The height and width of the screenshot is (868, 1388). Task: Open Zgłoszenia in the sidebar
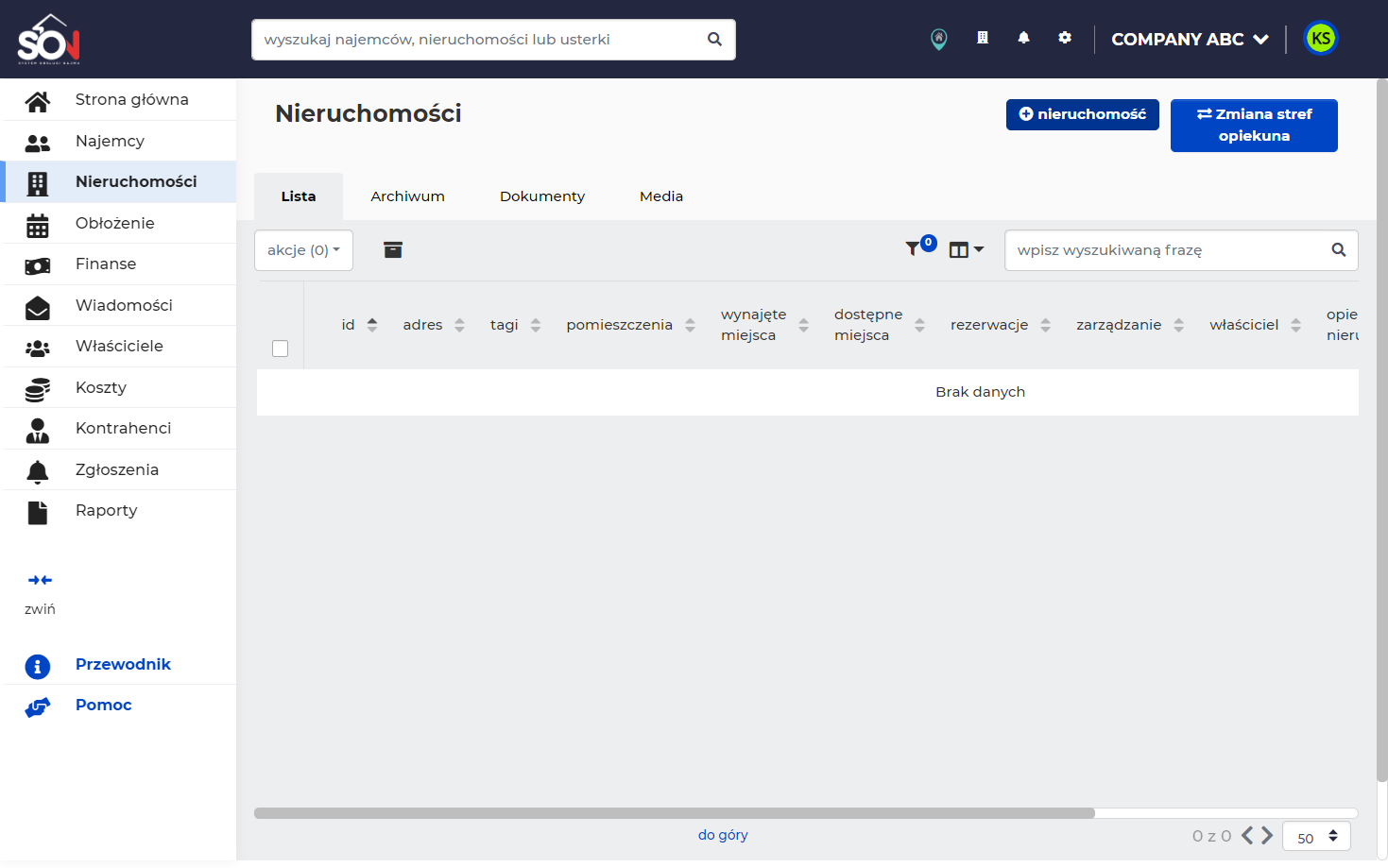118,469
